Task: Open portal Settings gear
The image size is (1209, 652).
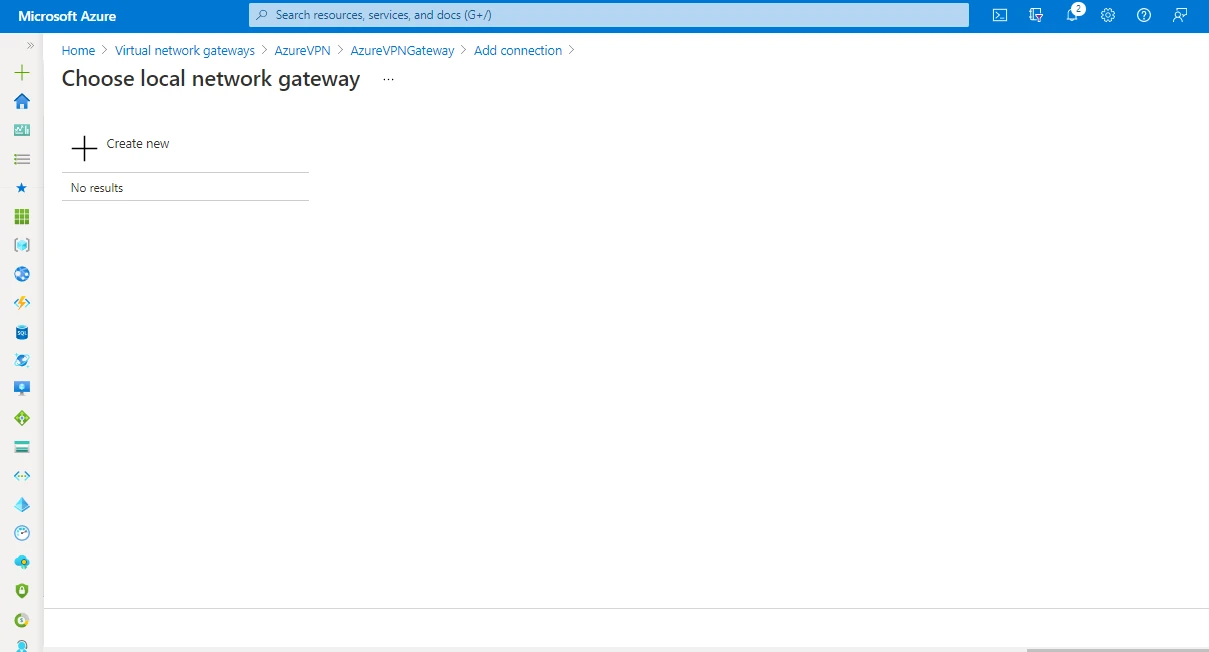Action: click(x=1107, y=15)
